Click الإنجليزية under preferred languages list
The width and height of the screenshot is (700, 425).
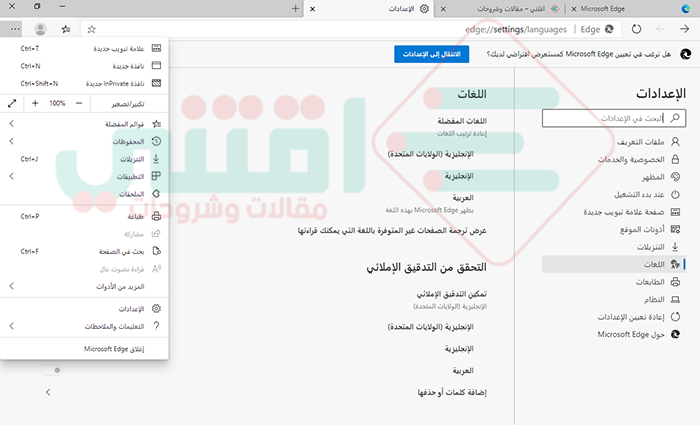(459, 176)
